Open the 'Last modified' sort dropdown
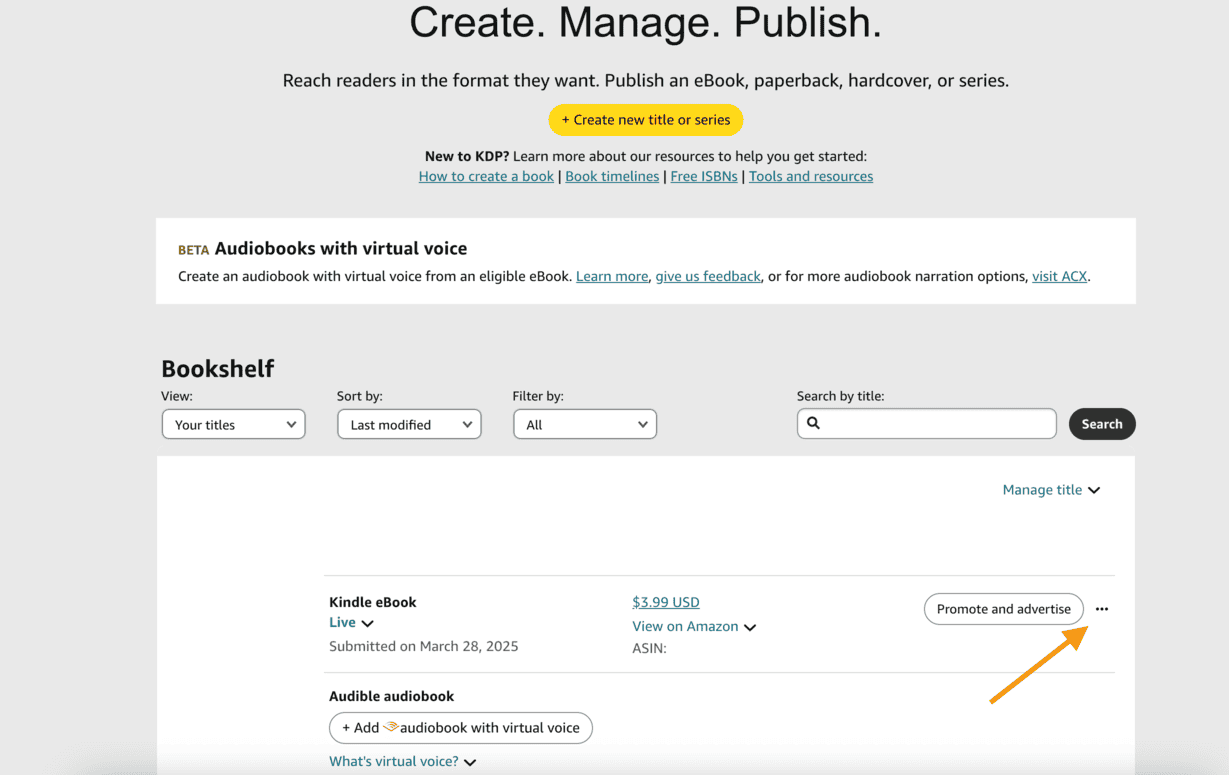 click(408, 424)
